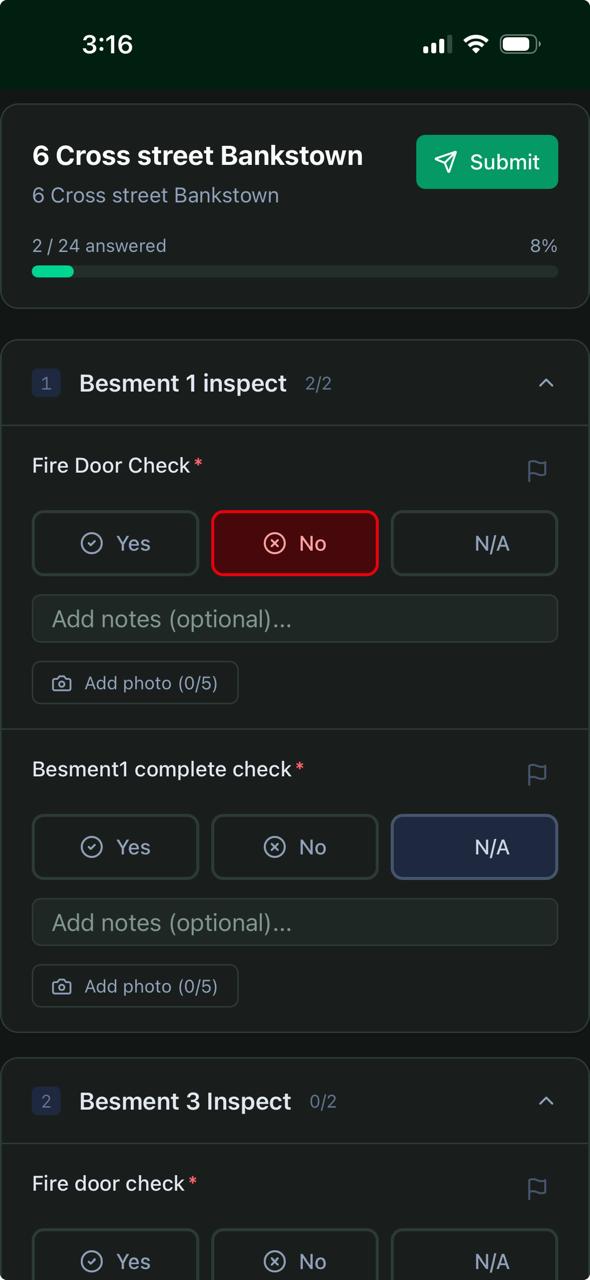The width and height of the screenshot is (590, 1280).
Task: Click the numbered badge for Besment 3 Inspect
Action: coord(46,1101)
